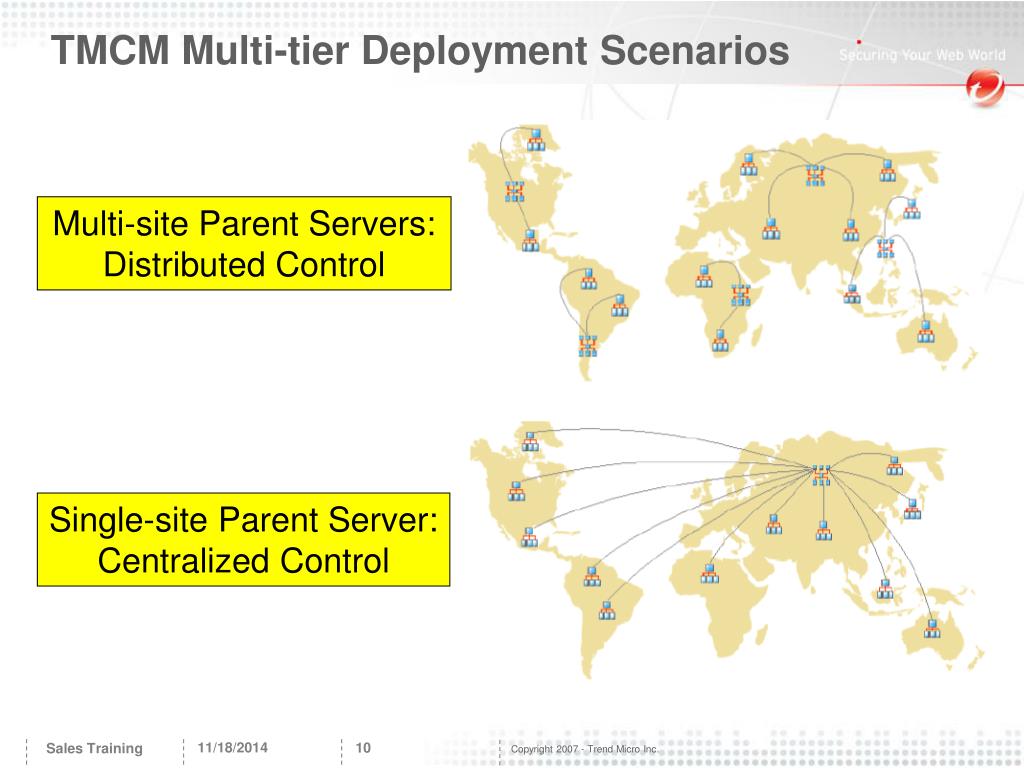This screenshot has width=1024, height=768.
Task: Select East Asia parent server in Distributed Control map
Action: coord(886,248)
